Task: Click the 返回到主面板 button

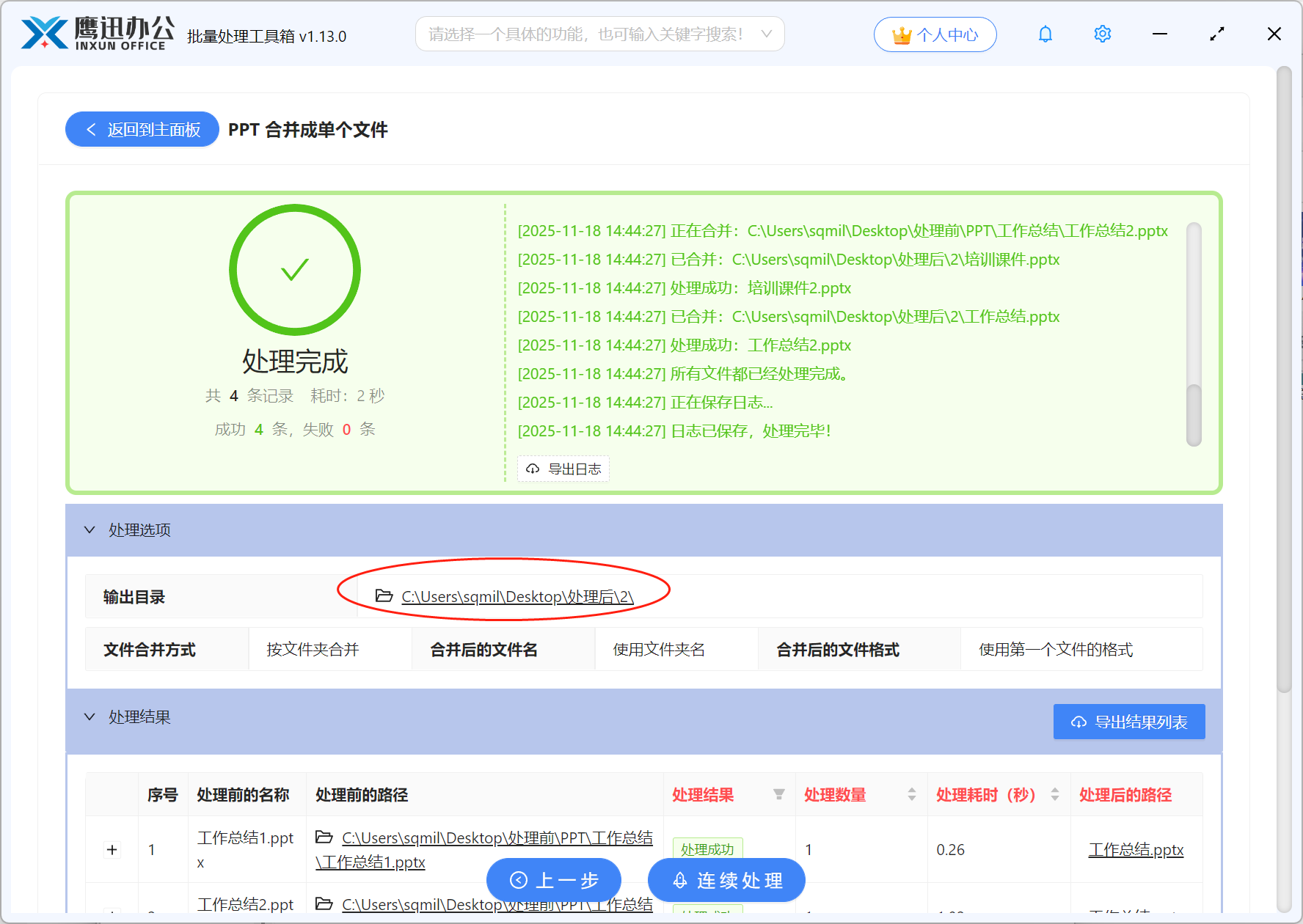Action: (142, 129)
